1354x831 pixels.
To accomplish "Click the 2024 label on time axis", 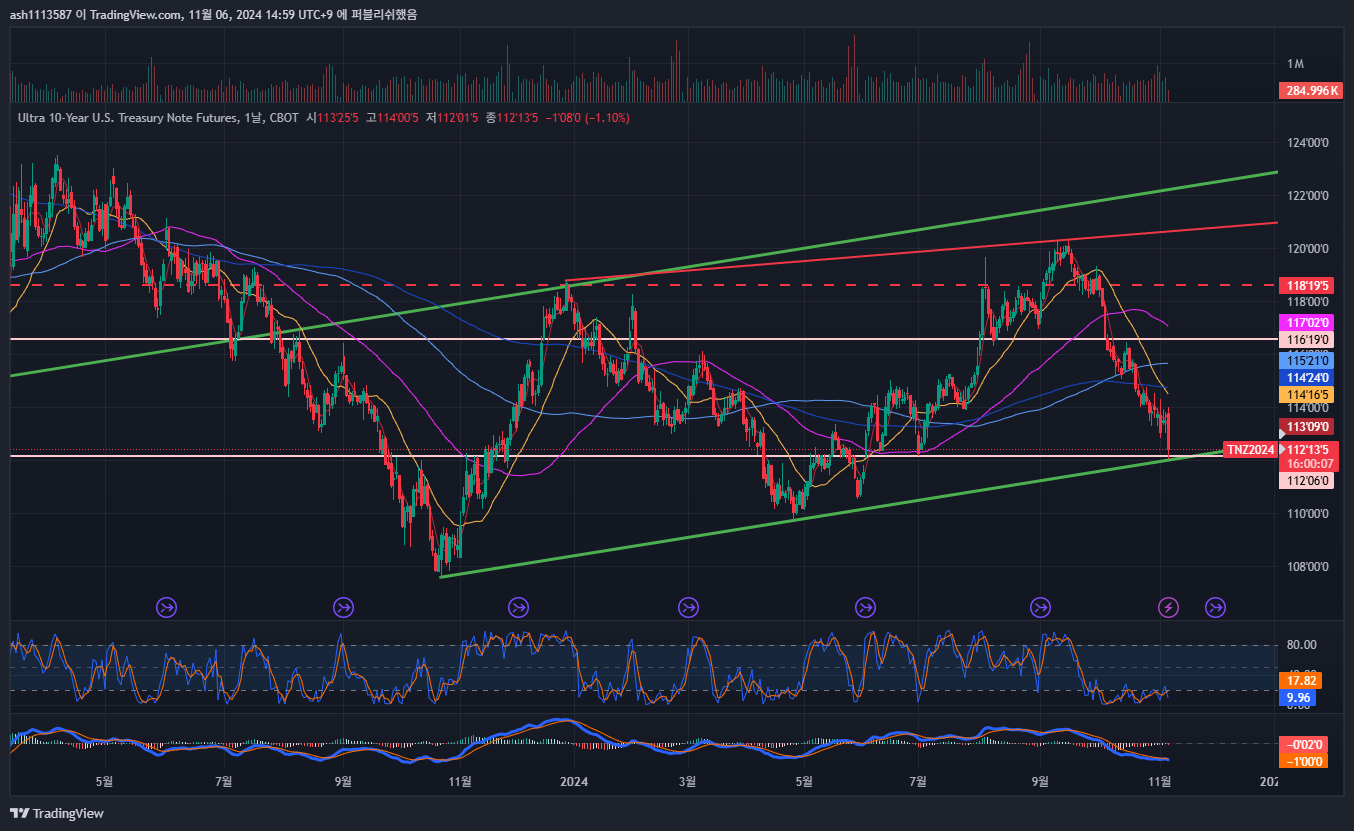I will (574, 781).
